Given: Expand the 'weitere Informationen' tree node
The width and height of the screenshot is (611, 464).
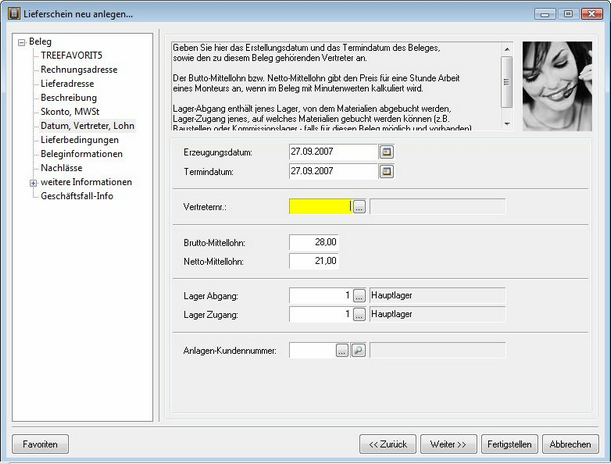Looking at the screenshot, I should coord(33,183).
